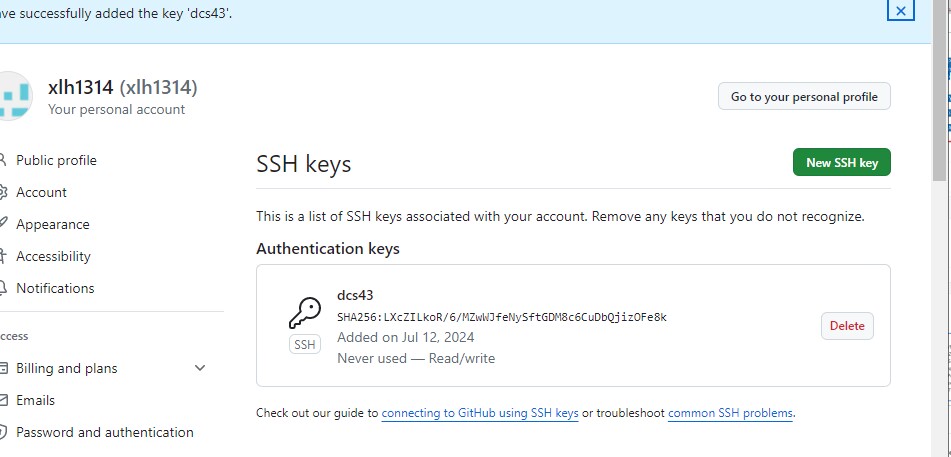The width and height of the screenshot is (951, 457).
Task: Click the shield icon beside Password and authentication
Action: [x=3, y=432]
